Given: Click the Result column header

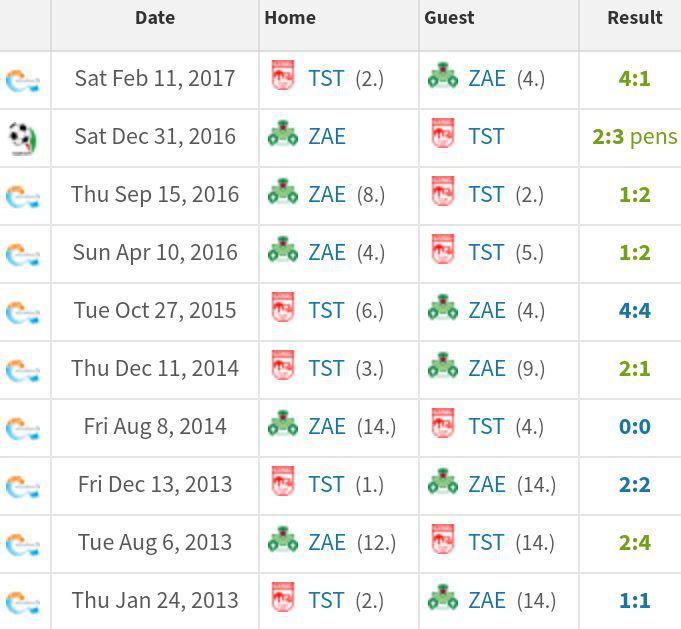Looking at the screenshot, I should (x=635, y=18).
